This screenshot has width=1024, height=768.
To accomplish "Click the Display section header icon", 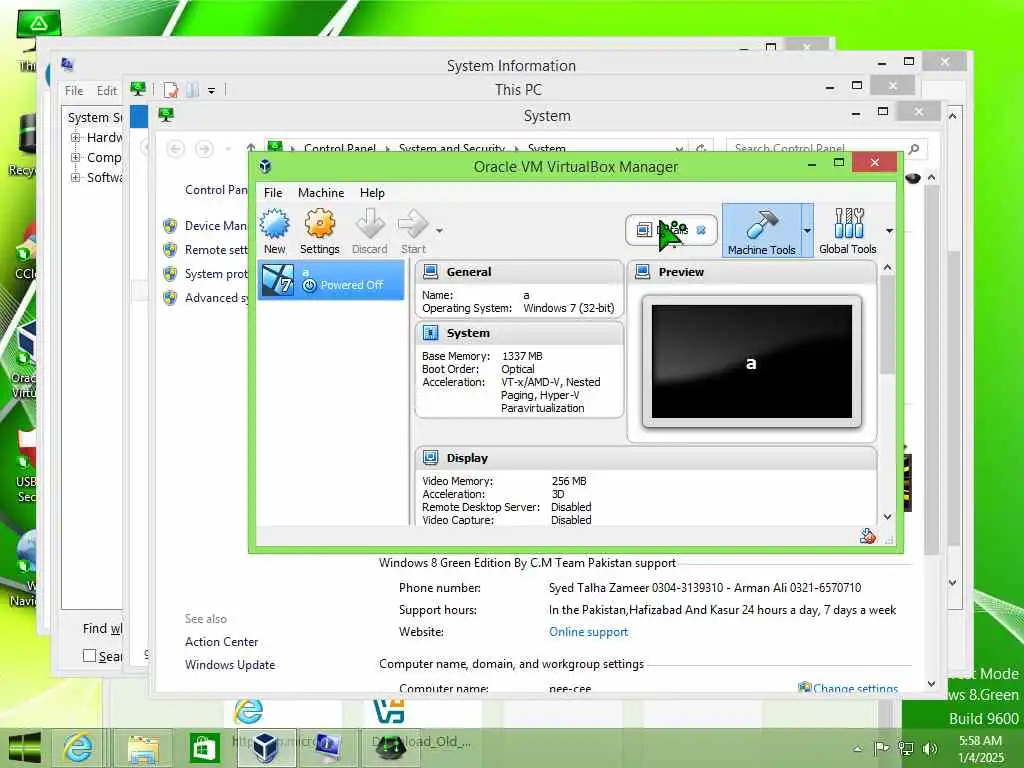I will (x=430, y=458).
